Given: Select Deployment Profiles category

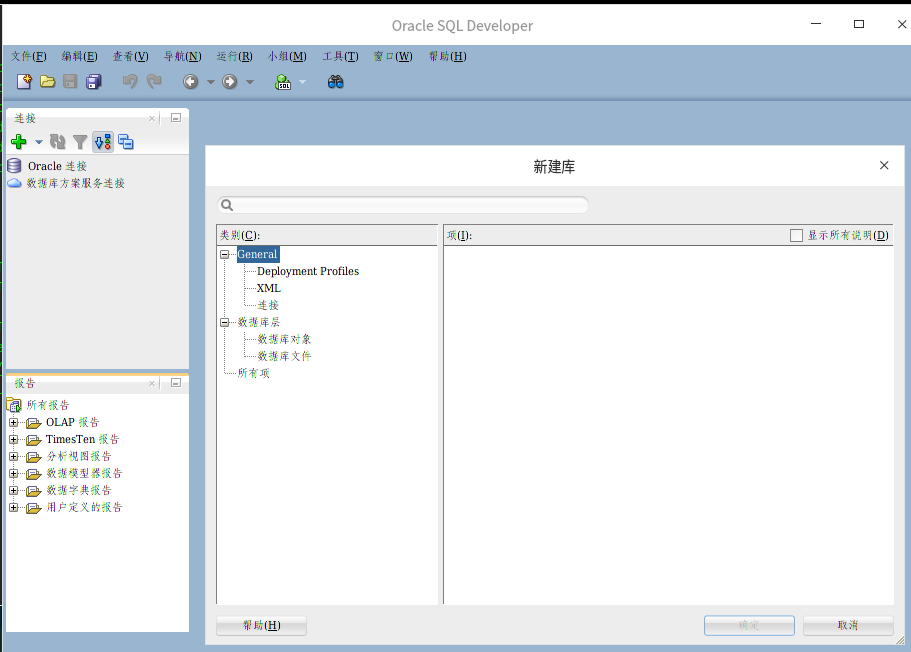Looking at the screenshot, I should (x=308, y=271).
